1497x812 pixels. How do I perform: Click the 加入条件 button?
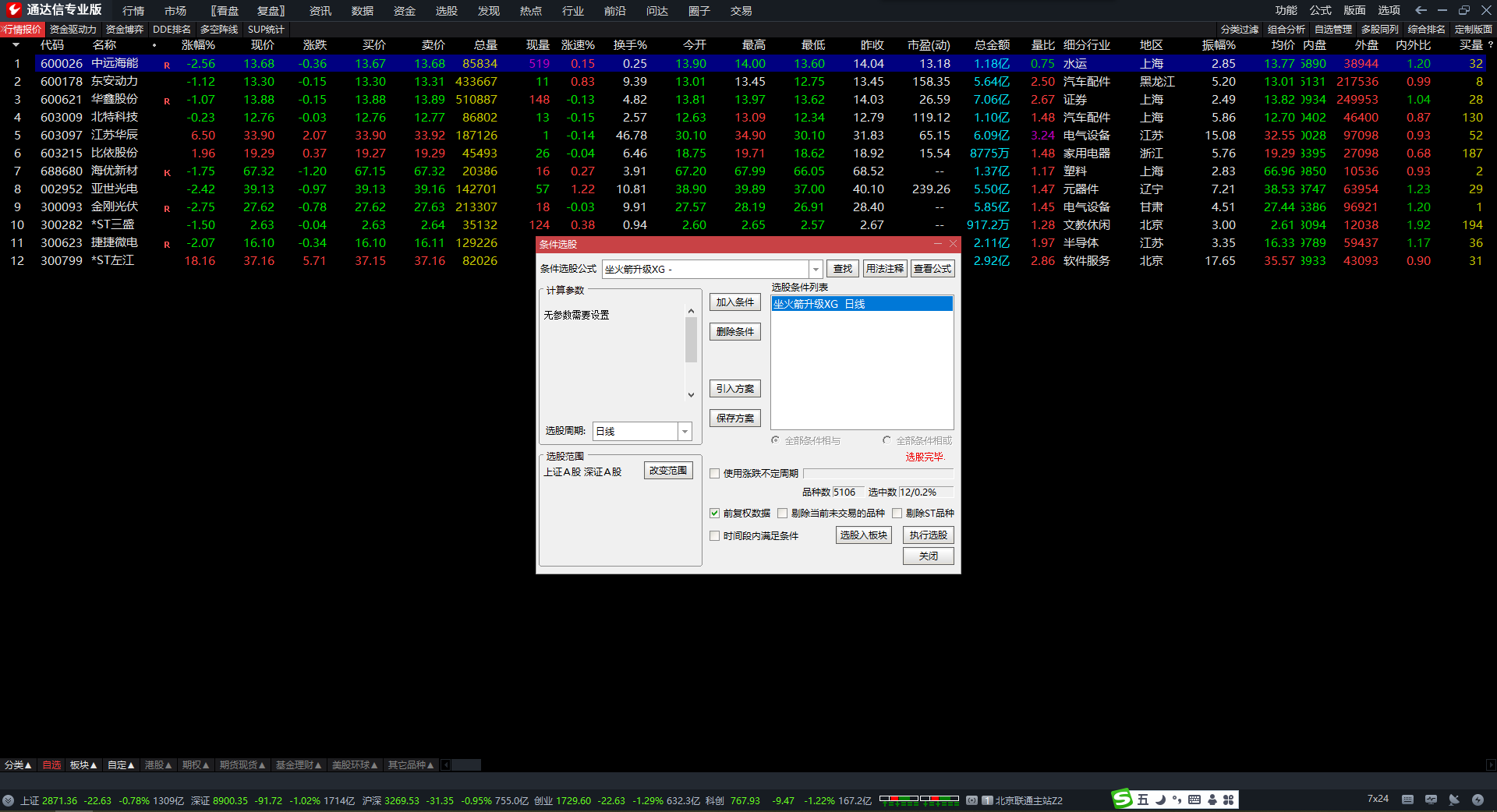pos(734,302)
